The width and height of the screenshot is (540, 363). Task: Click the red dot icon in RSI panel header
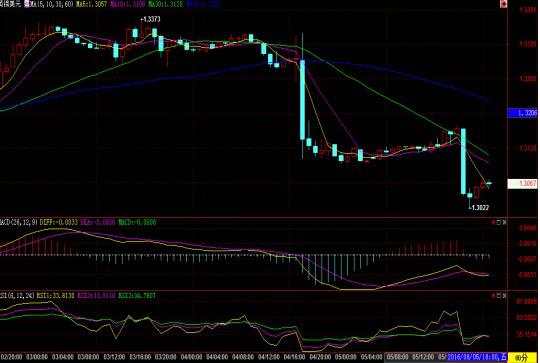493,295
